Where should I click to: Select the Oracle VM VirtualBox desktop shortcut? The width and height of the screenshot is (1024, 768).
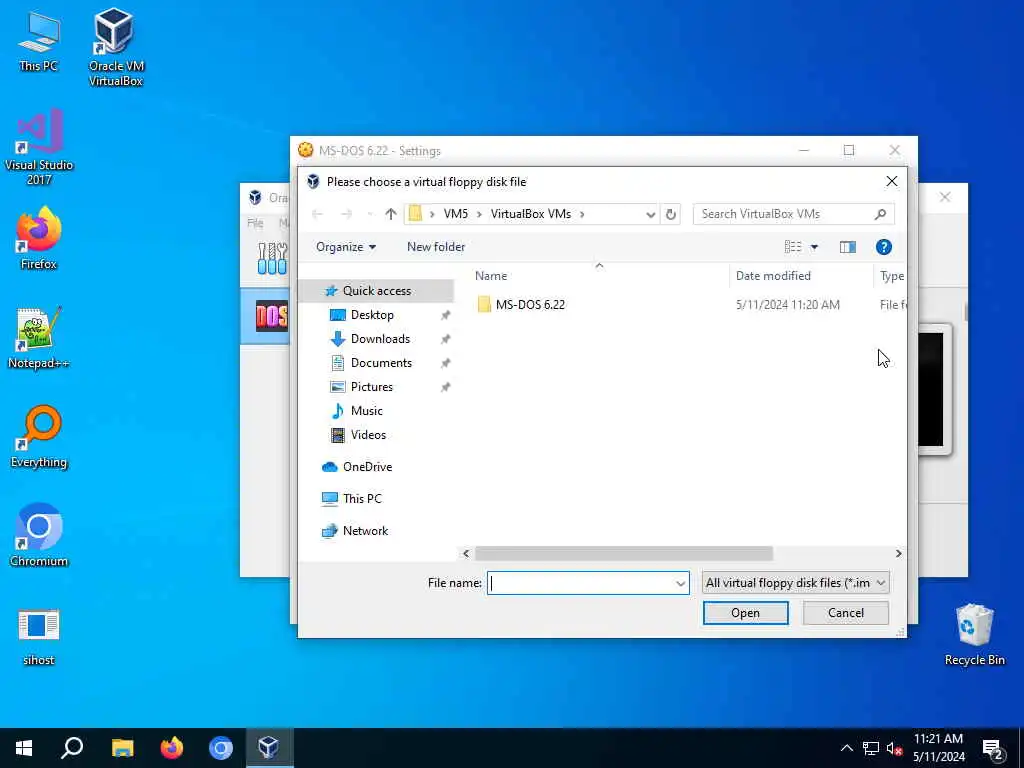[116, 47]
